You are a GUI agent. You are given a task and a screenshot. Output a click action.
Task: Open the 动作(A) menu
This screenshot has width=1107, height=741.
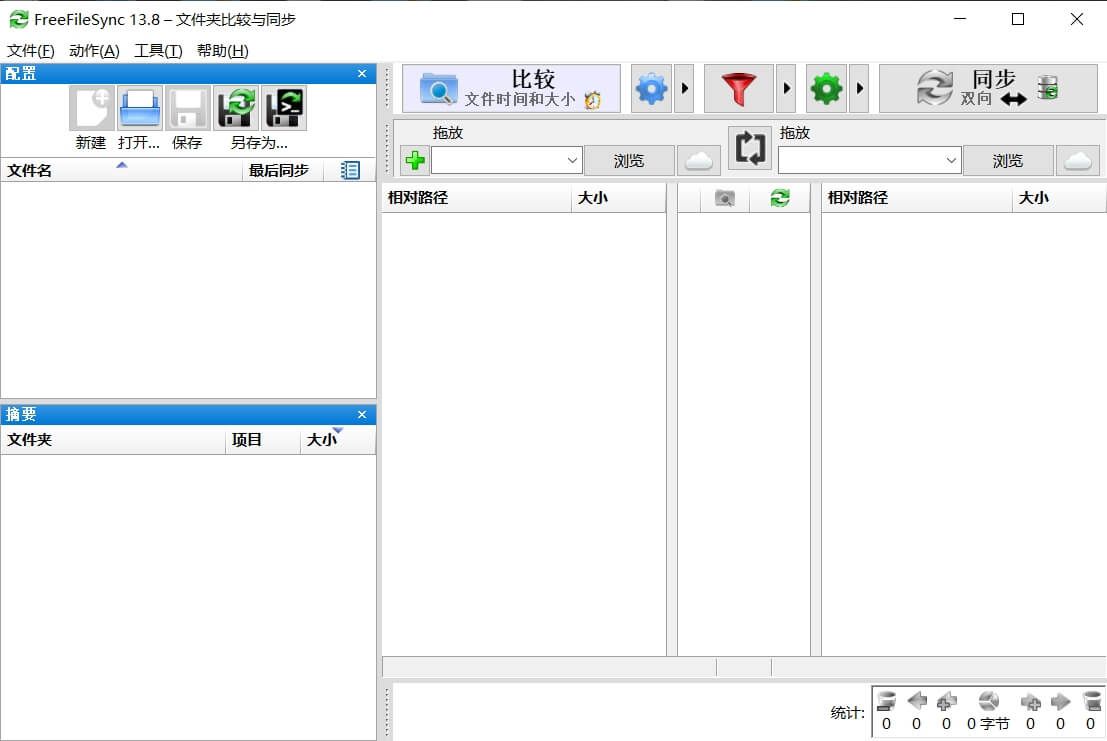click(94, 51)
